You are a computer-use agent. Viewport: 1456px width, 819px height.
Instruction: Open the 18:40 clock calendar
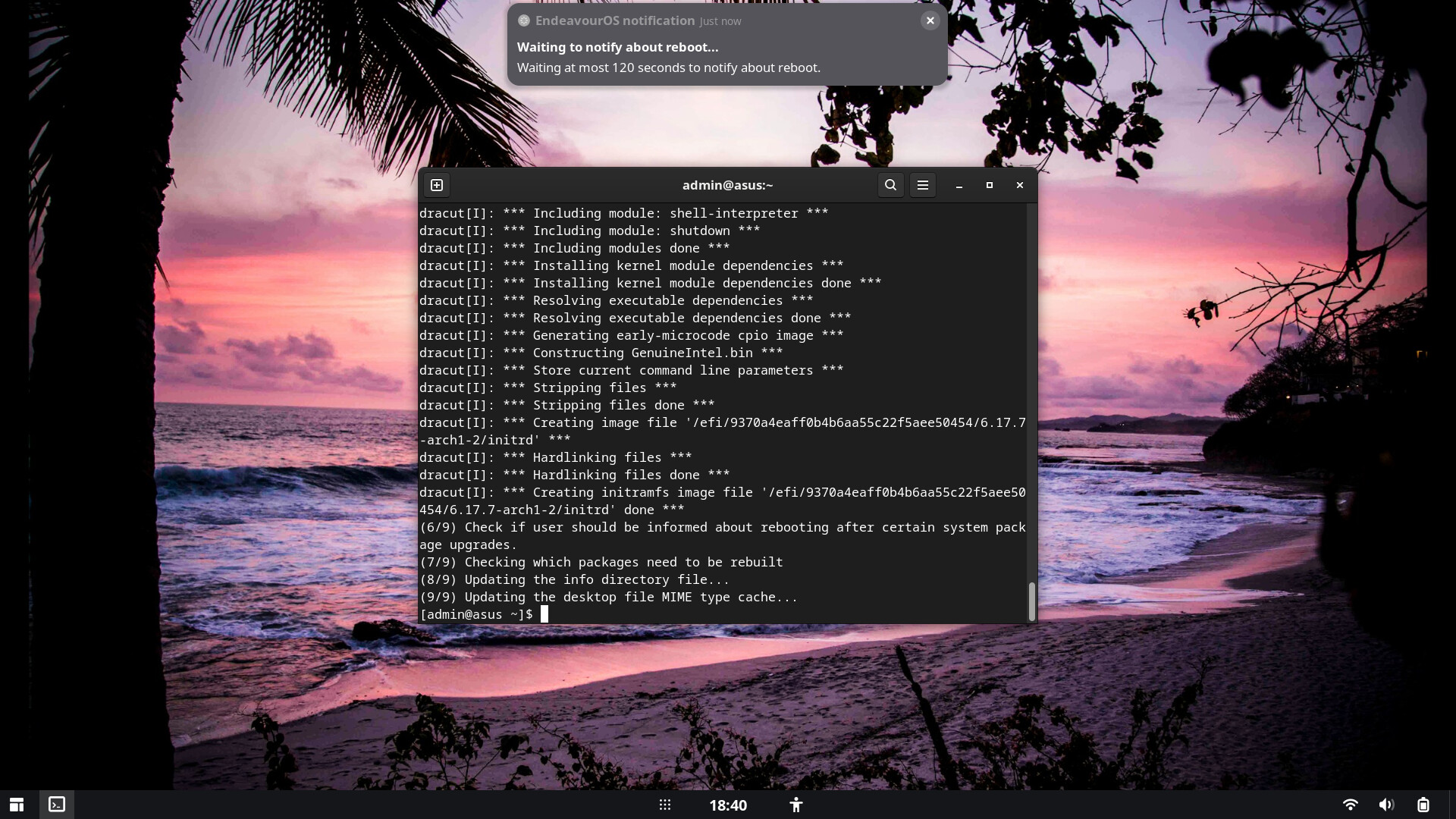point(728,805)
